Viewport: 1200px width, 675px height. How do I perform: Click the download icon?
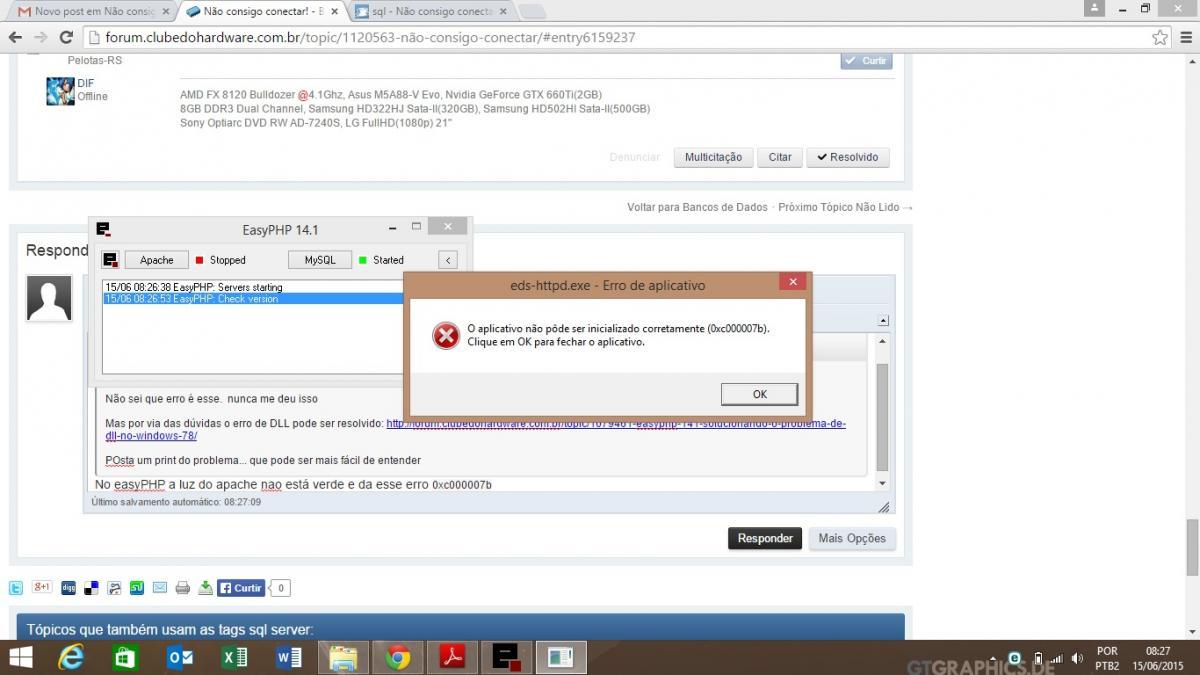point(205,588)
